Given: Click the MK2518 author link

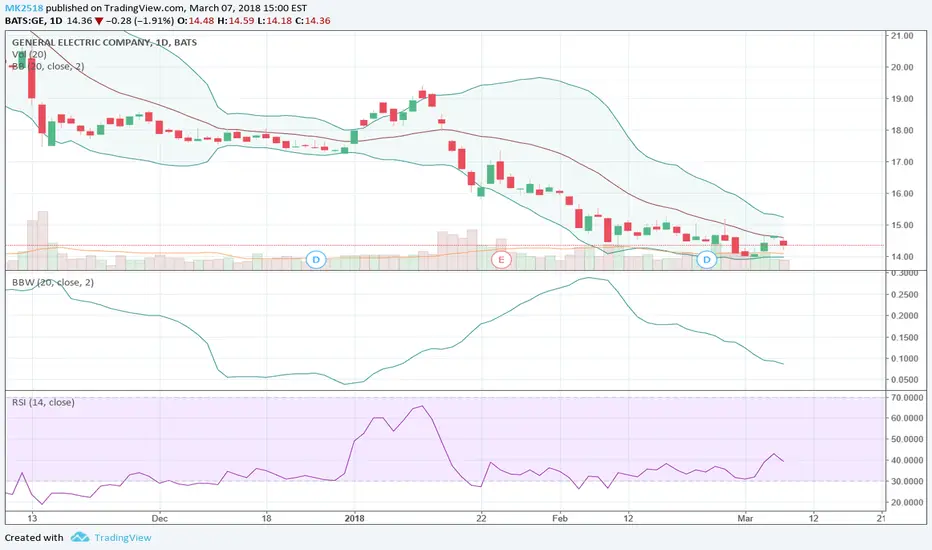Looking at the screenshot, I should pos(24,8).
